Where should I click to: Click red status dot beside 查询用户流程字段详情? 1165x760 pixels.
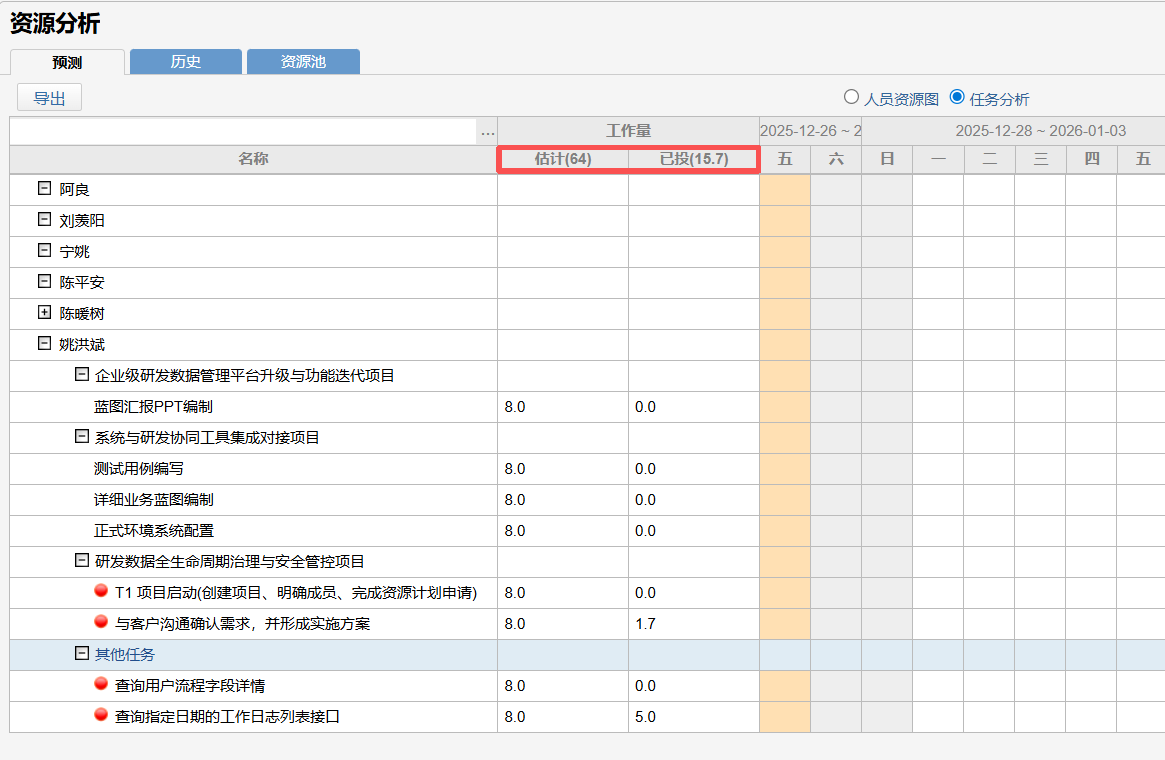tap(101, 684)
